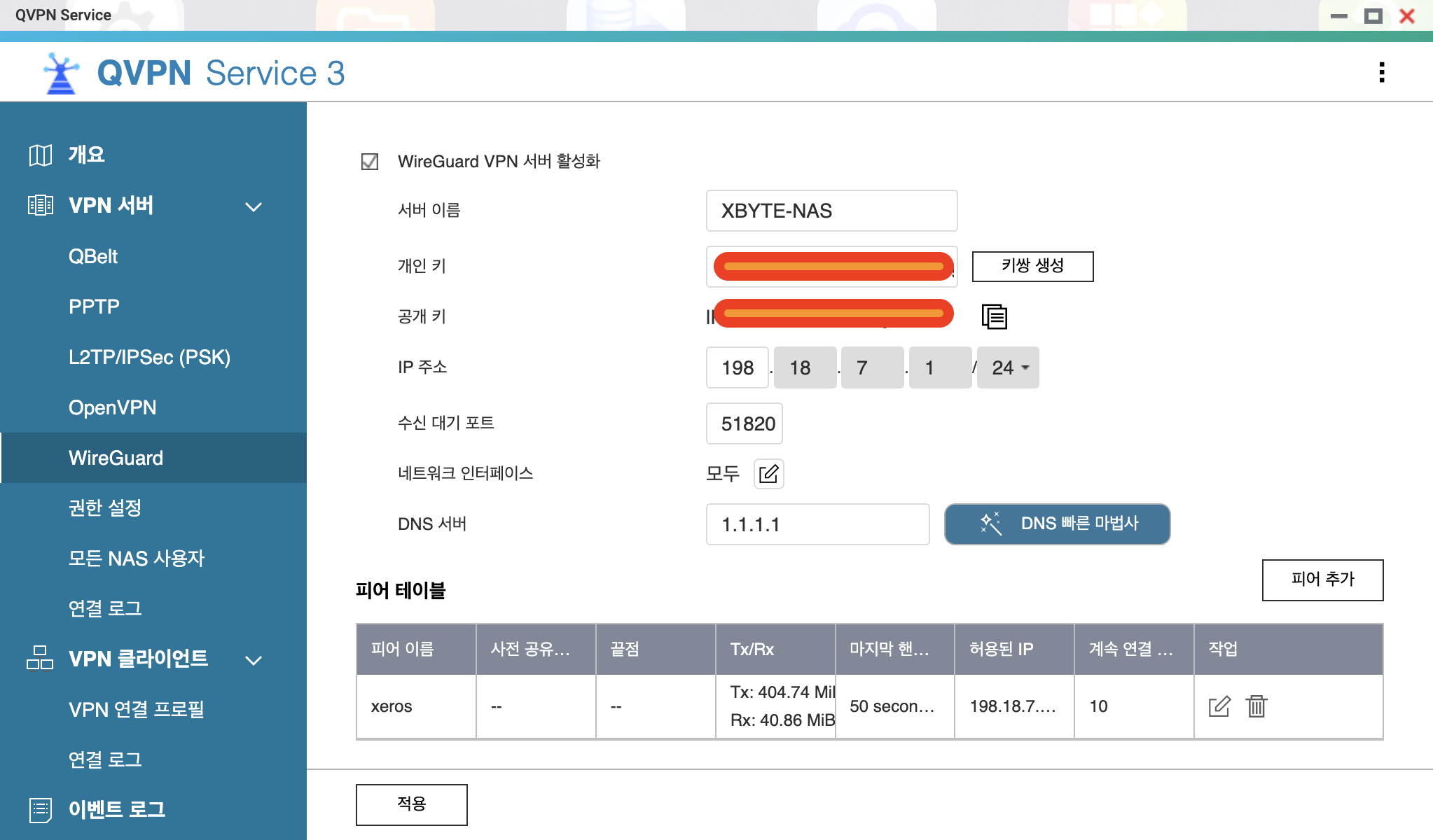Click the 마지막 핸... column header
1433x840 pixels.
coord(895,650)
